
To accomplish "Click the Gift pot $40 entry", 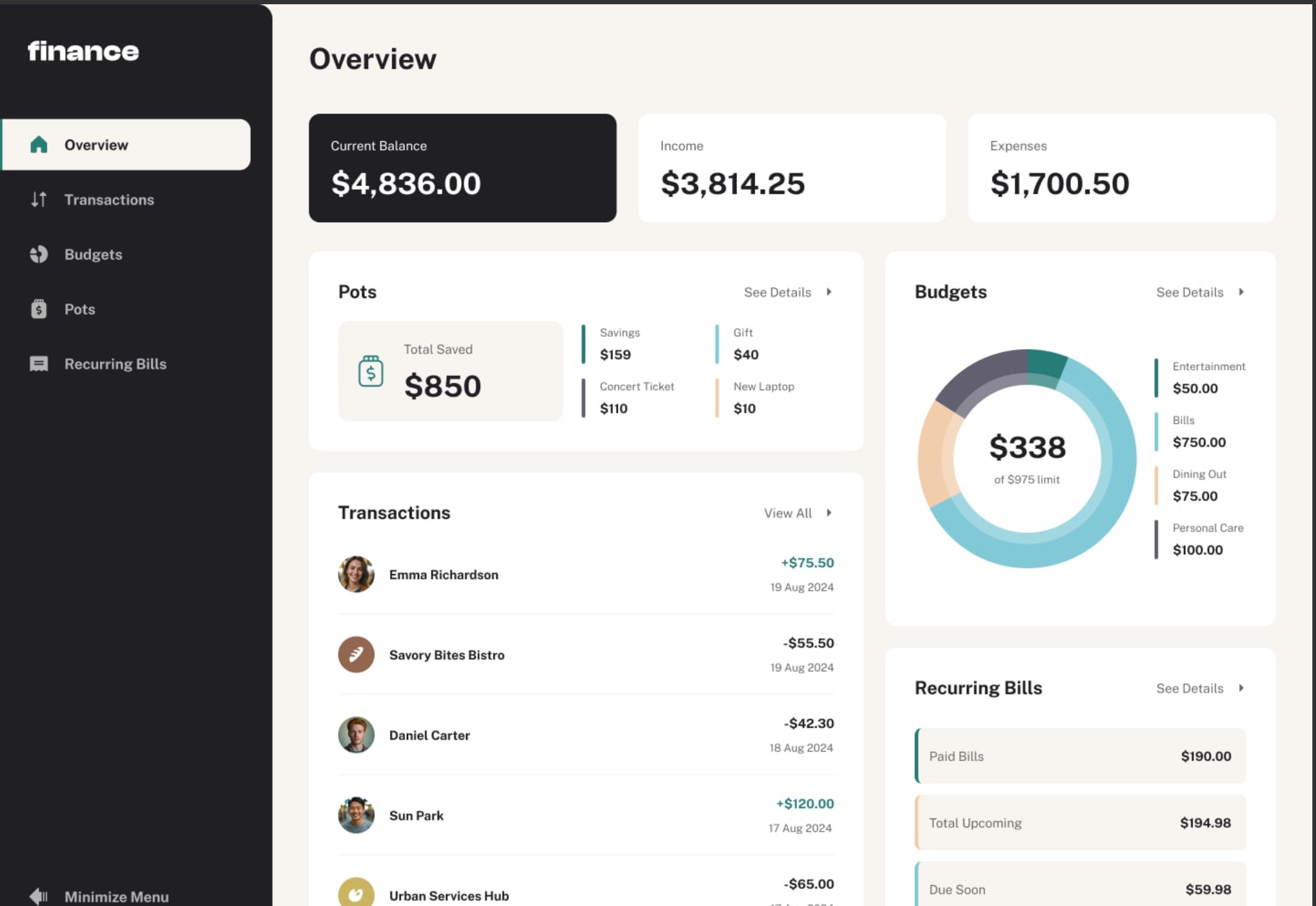I will [738, 344].
